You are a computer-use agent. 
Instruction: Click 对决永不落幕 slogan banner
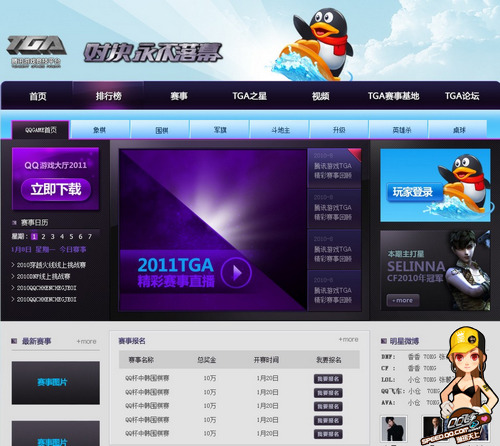tap(153, 53)
